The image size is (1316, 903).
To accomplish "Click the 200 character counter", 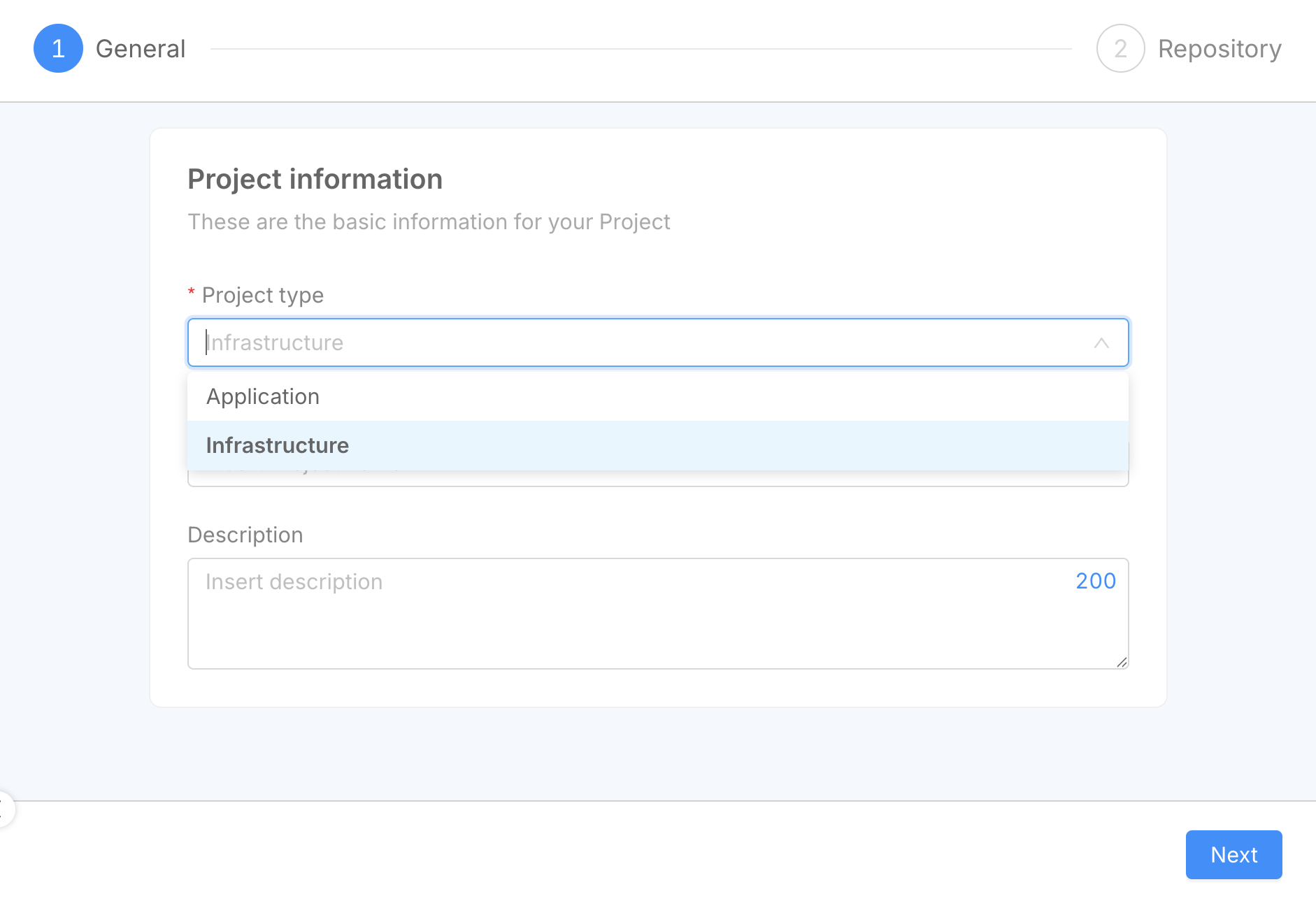I will (1096, 581).
